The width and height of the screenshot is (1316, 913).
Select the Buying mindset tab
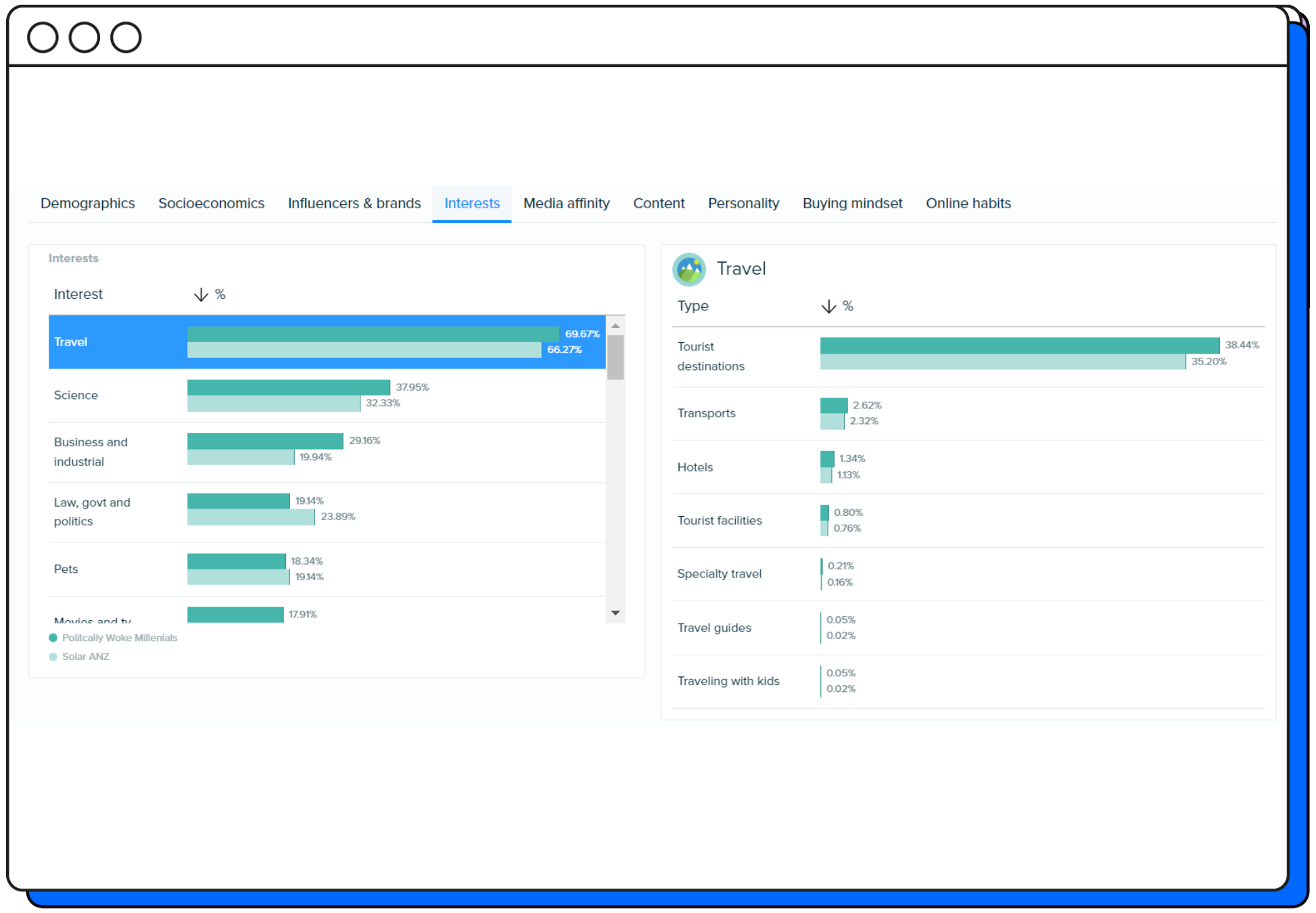click(852, 204)
